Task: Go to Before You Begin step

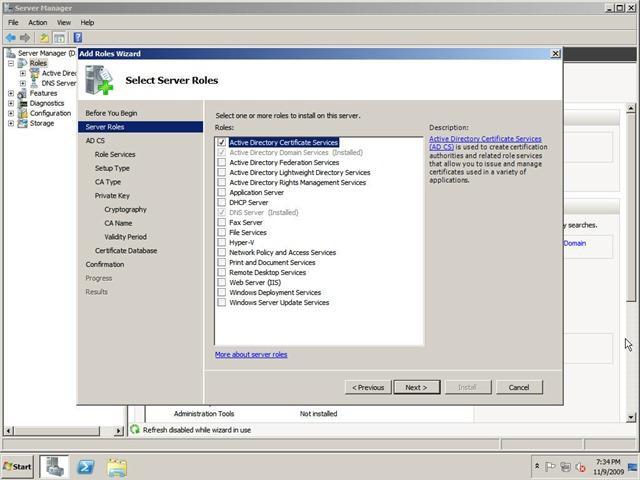Action: click(111, 113)
